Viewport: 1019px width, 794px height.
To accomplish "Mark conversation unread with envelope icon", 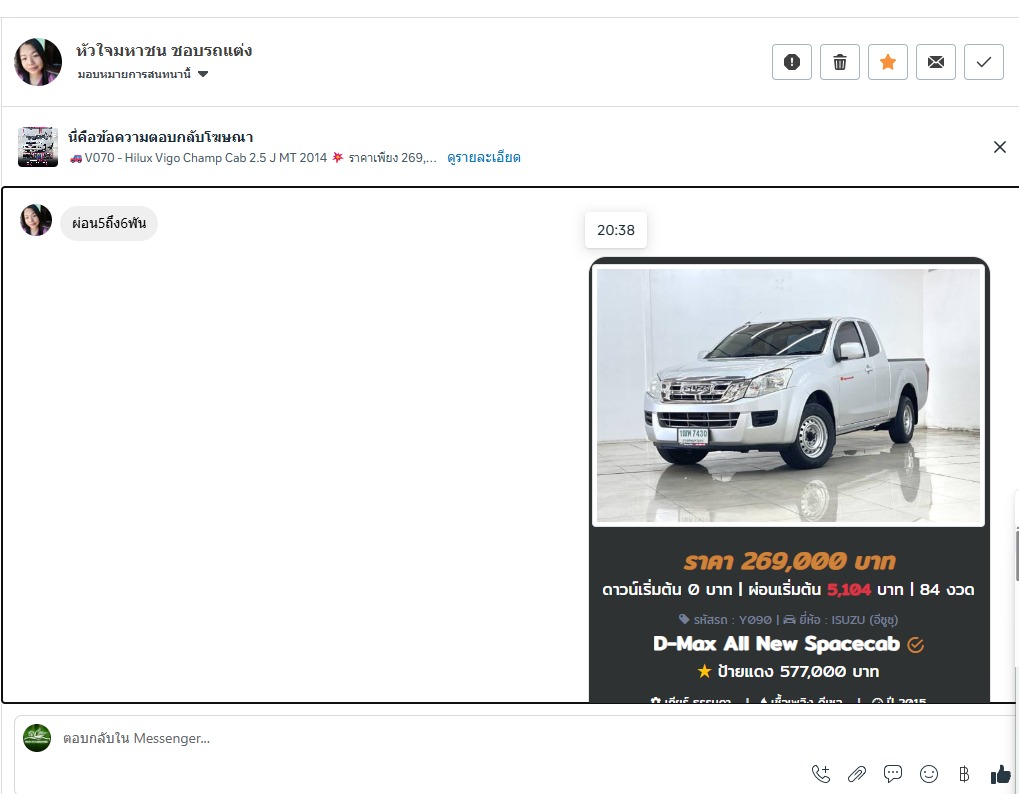I will [x=936, y=62].
